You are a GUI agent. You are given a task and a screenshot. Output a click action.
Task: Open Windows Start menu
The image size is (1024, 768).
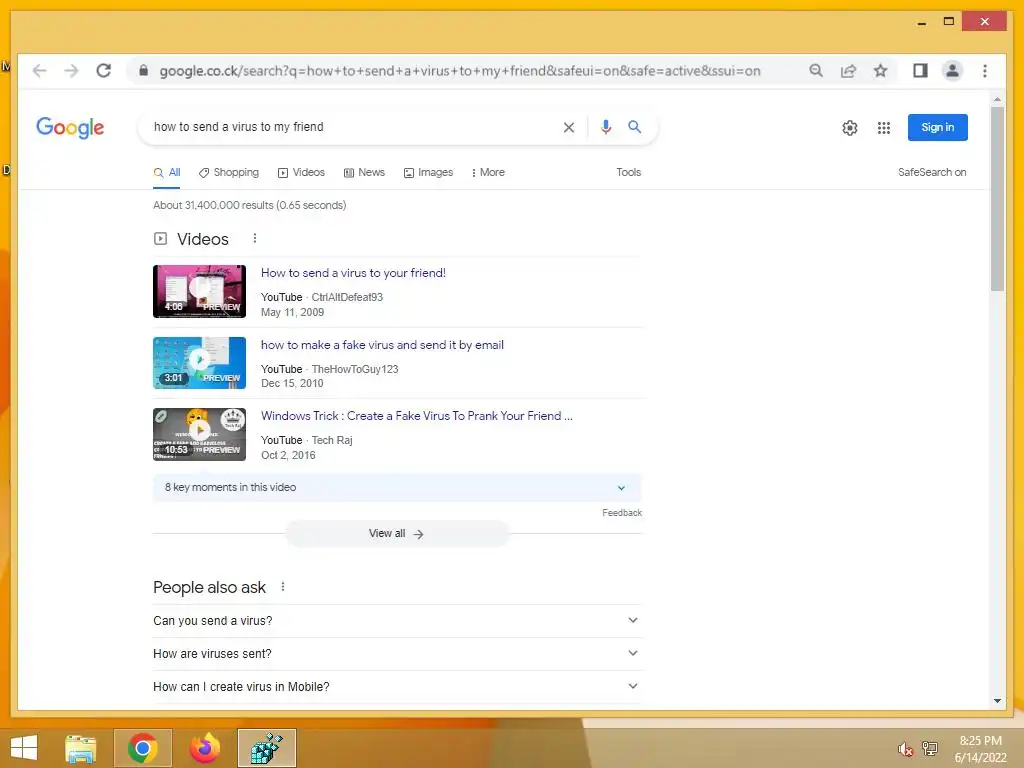pyautogui.click(x=24, y=748)
